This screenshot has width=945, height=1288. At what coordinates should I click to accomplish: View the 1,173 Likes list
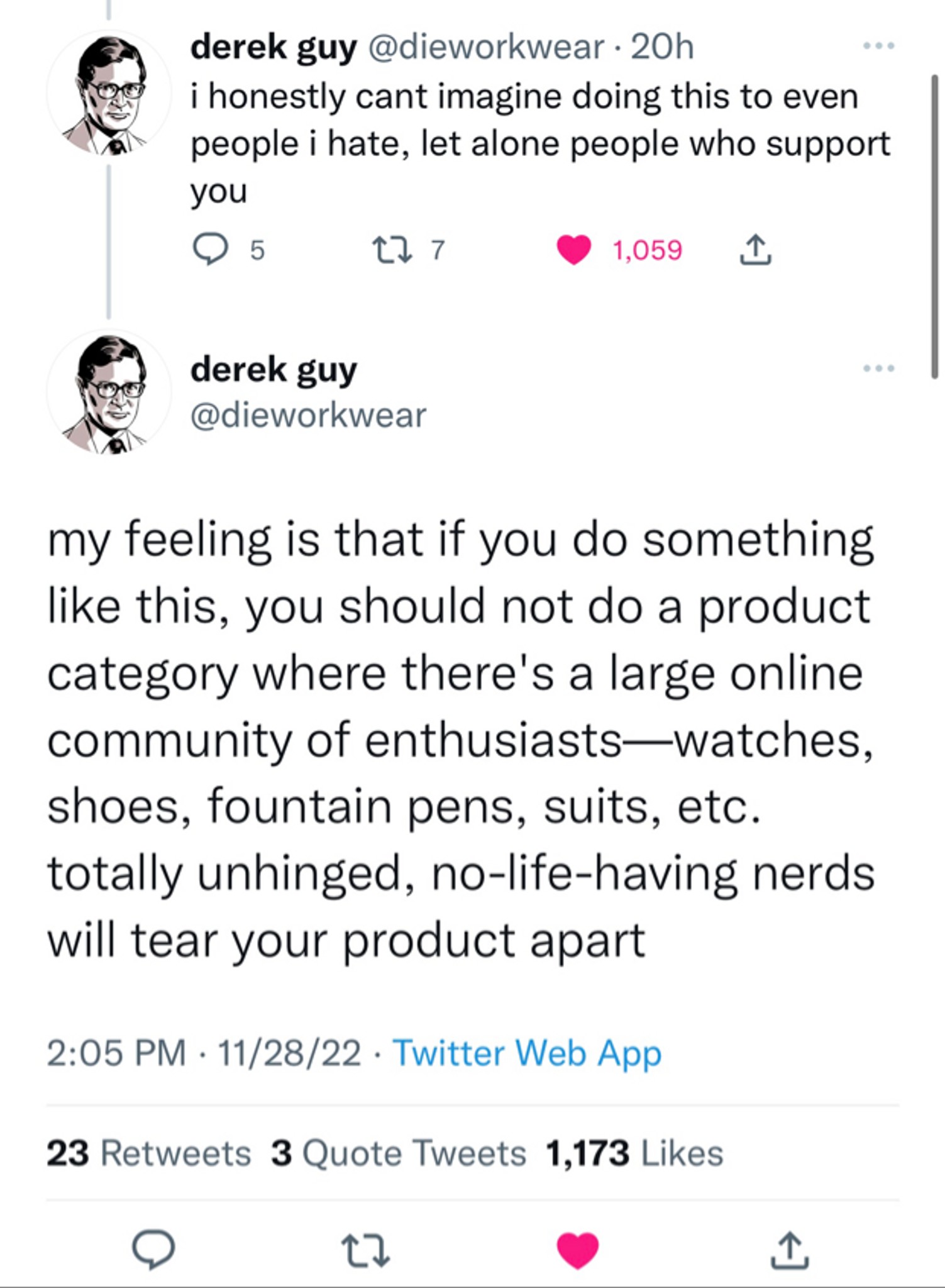(634, 1153)
